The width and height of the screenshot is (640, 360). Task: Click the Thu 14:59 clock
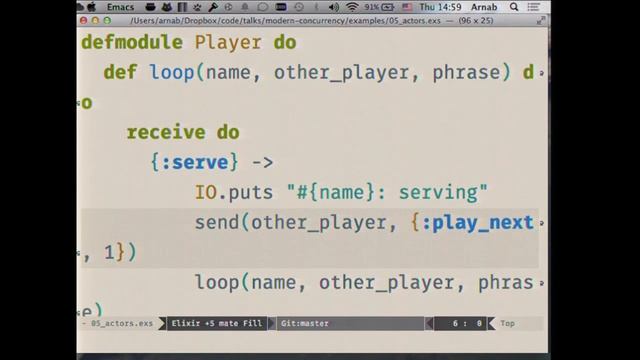point(440,7)
